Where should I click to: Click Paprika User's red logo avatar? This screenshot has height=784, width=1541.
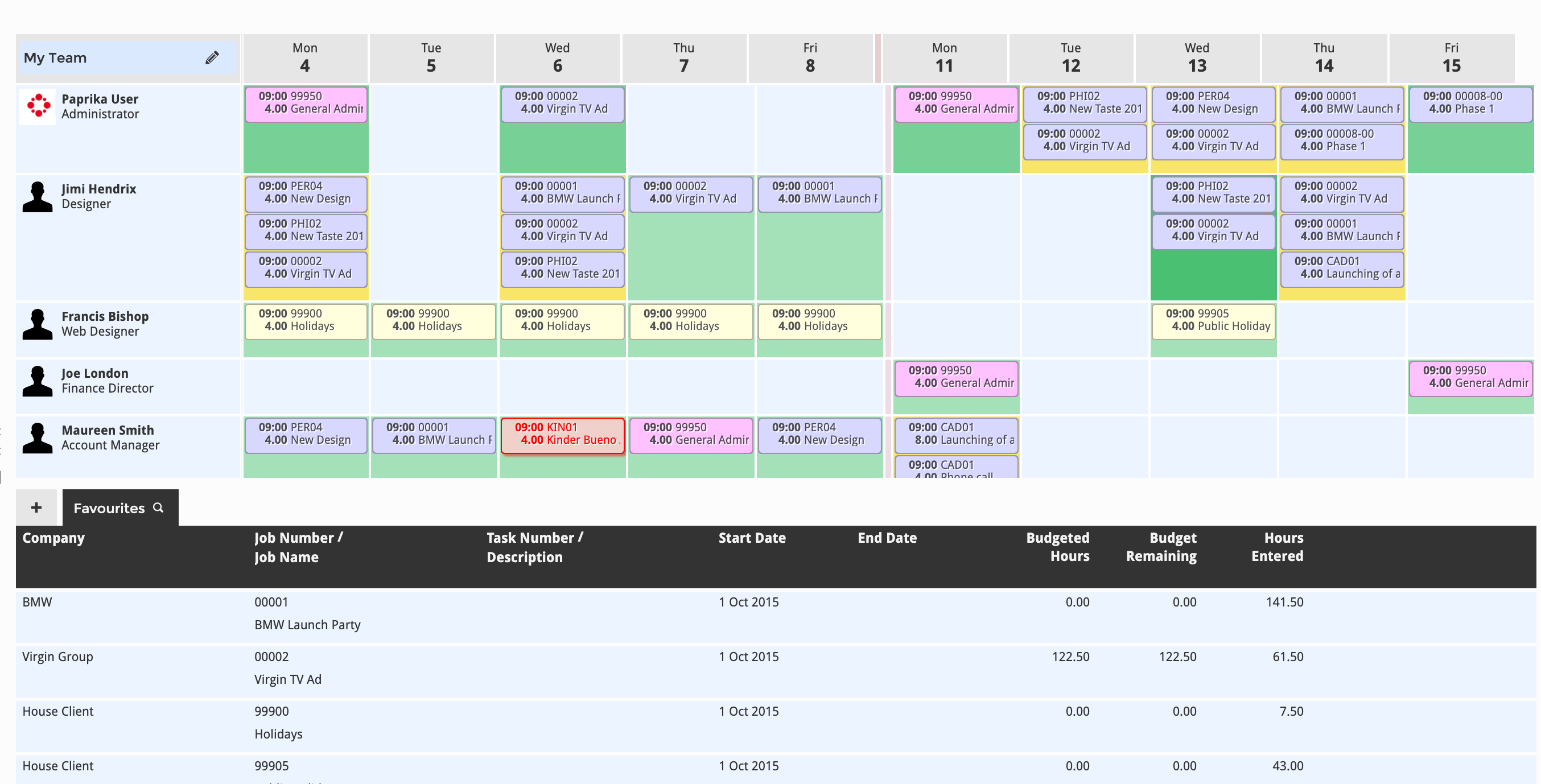tap(38, 106)
